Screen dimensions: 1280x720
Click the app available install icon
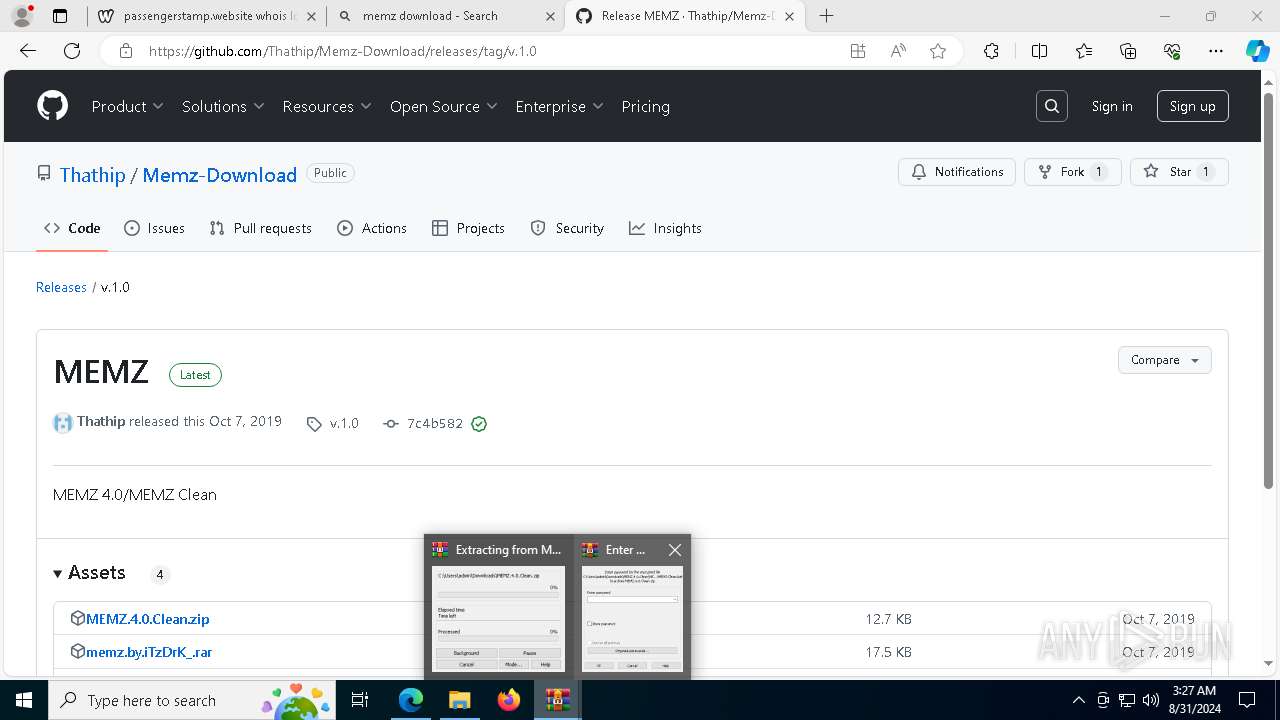[858, 51]
